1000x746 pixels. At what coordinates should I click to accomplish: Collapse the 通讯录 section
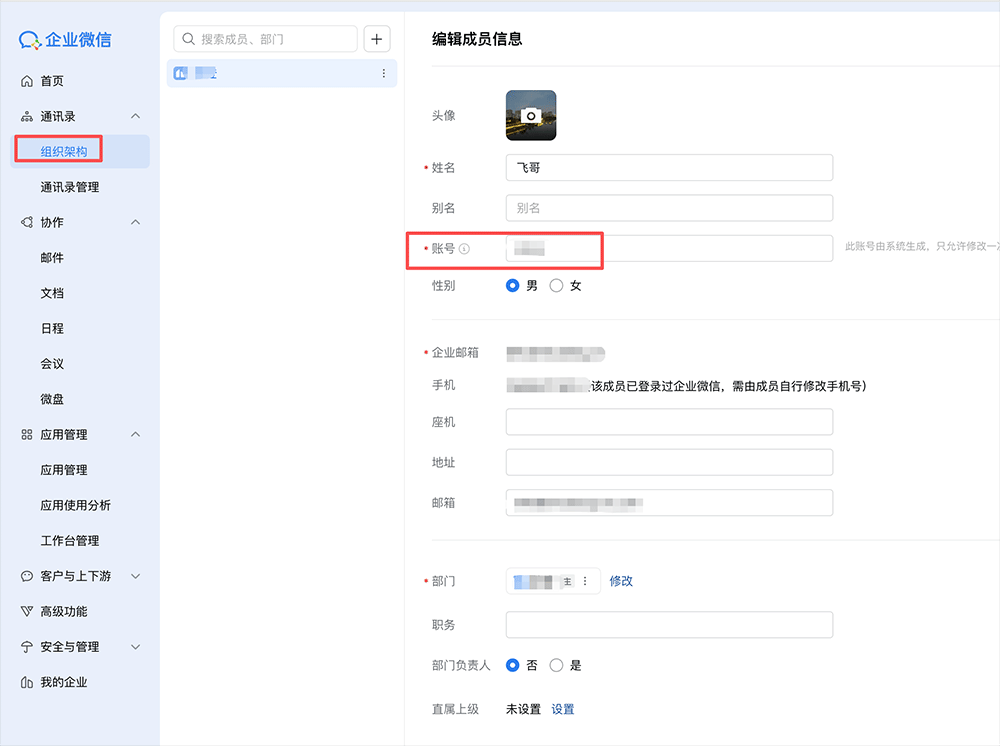tap(136, 115)
